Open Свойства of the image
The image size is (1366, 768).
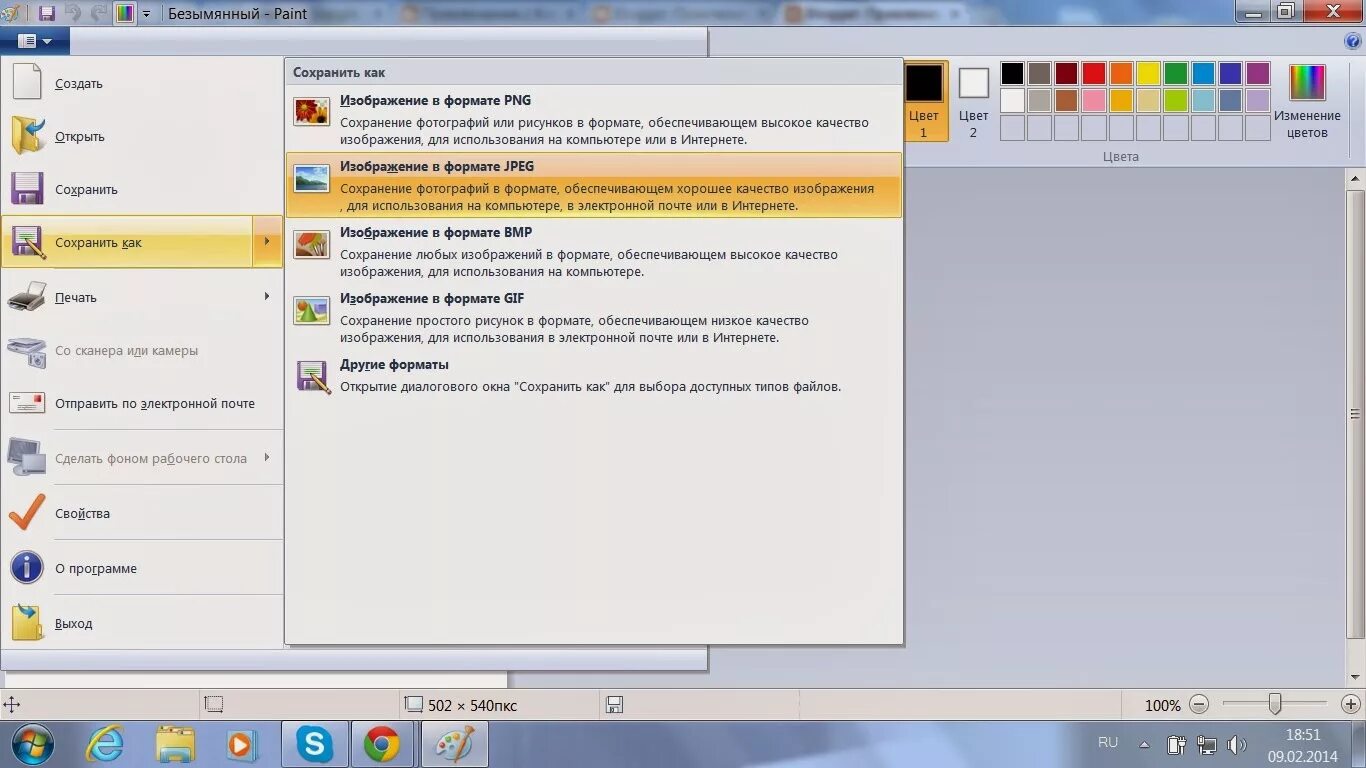pyautogui.click(x=142, y=513)
